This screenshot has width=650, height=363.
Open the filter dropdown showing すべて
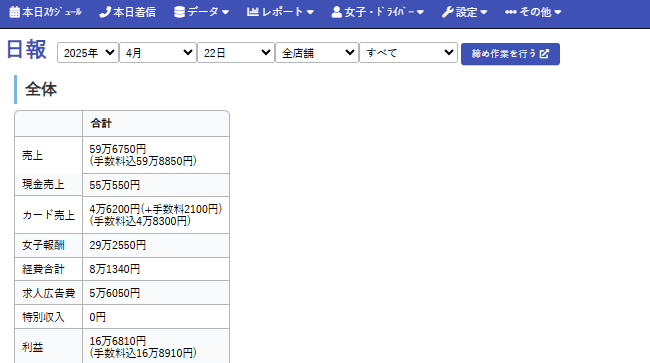(x=408, y=53)
